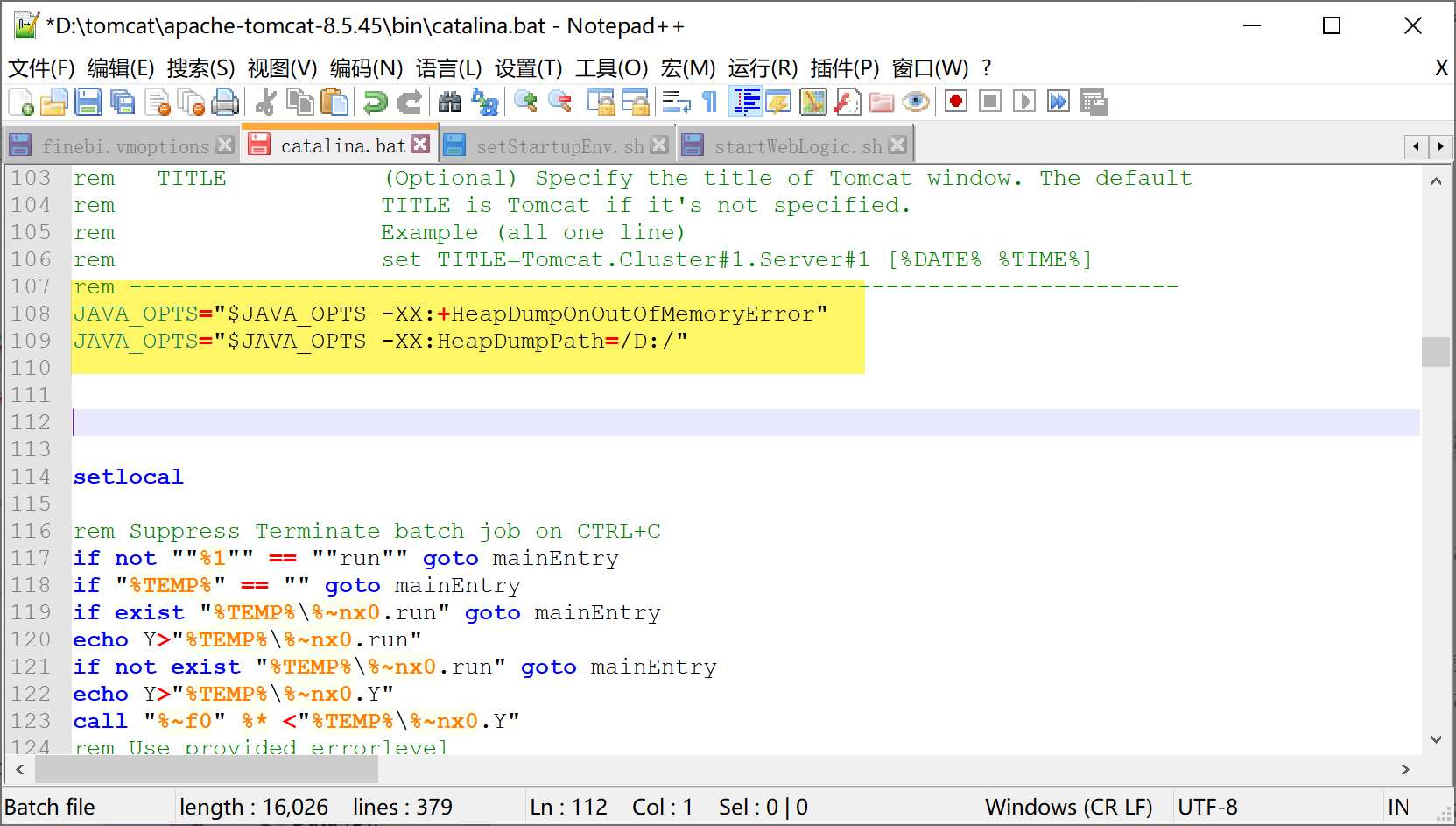Viewport: 1456px width, 826px height.
Task: Open the 运行(R) menu
Action: pos(763,68)
